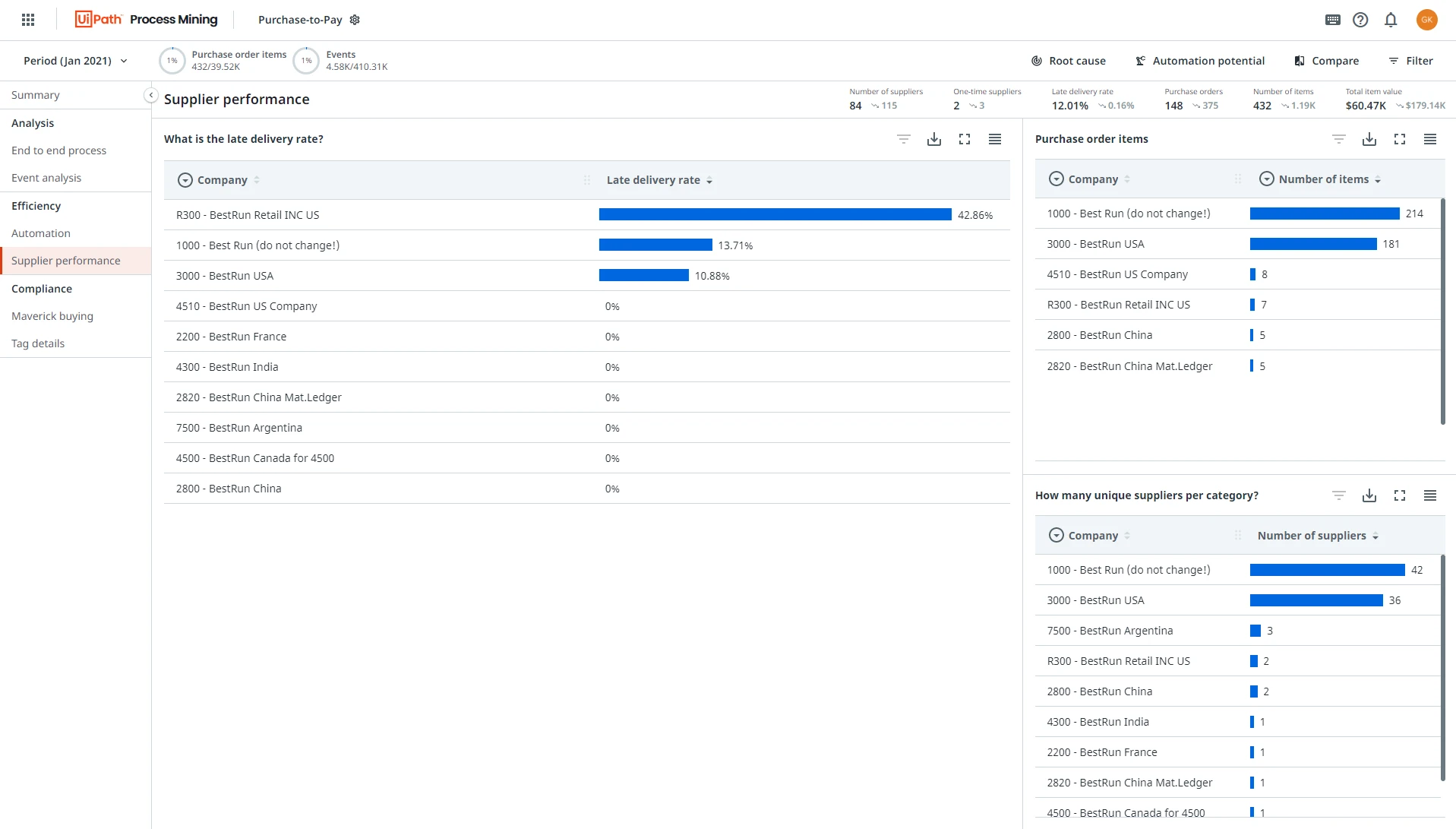The height and width of the screenshot is (829, 1456).
Task: Filter the late delivery rate chart
Action: [904, 139]
